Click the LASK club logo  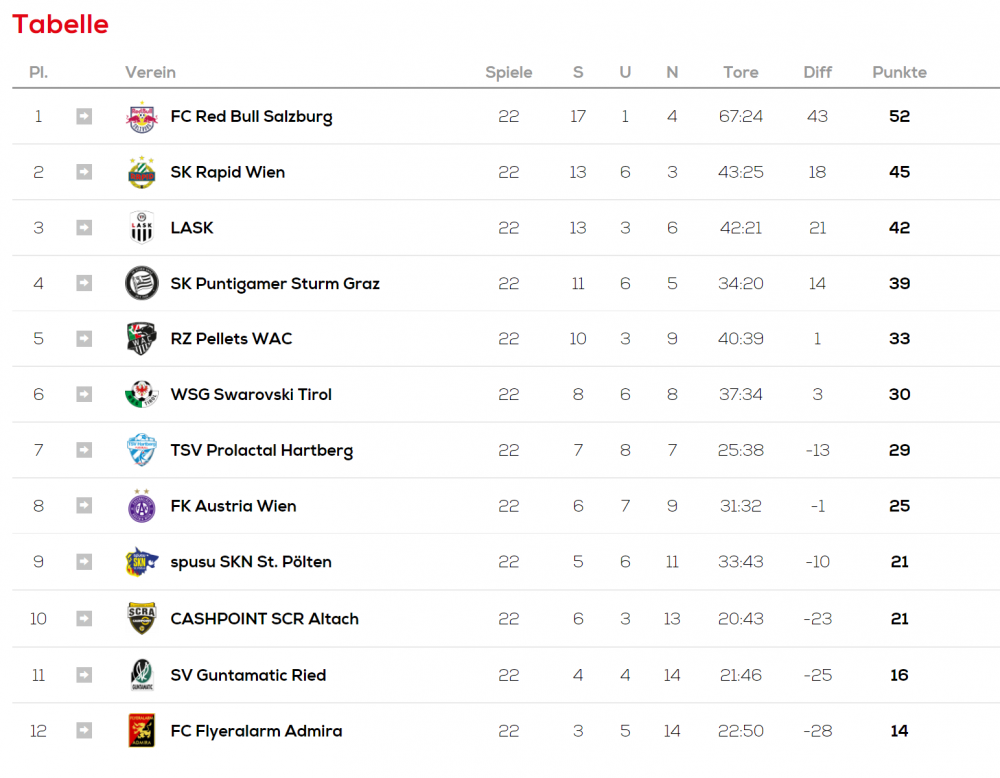pos(142,228)
